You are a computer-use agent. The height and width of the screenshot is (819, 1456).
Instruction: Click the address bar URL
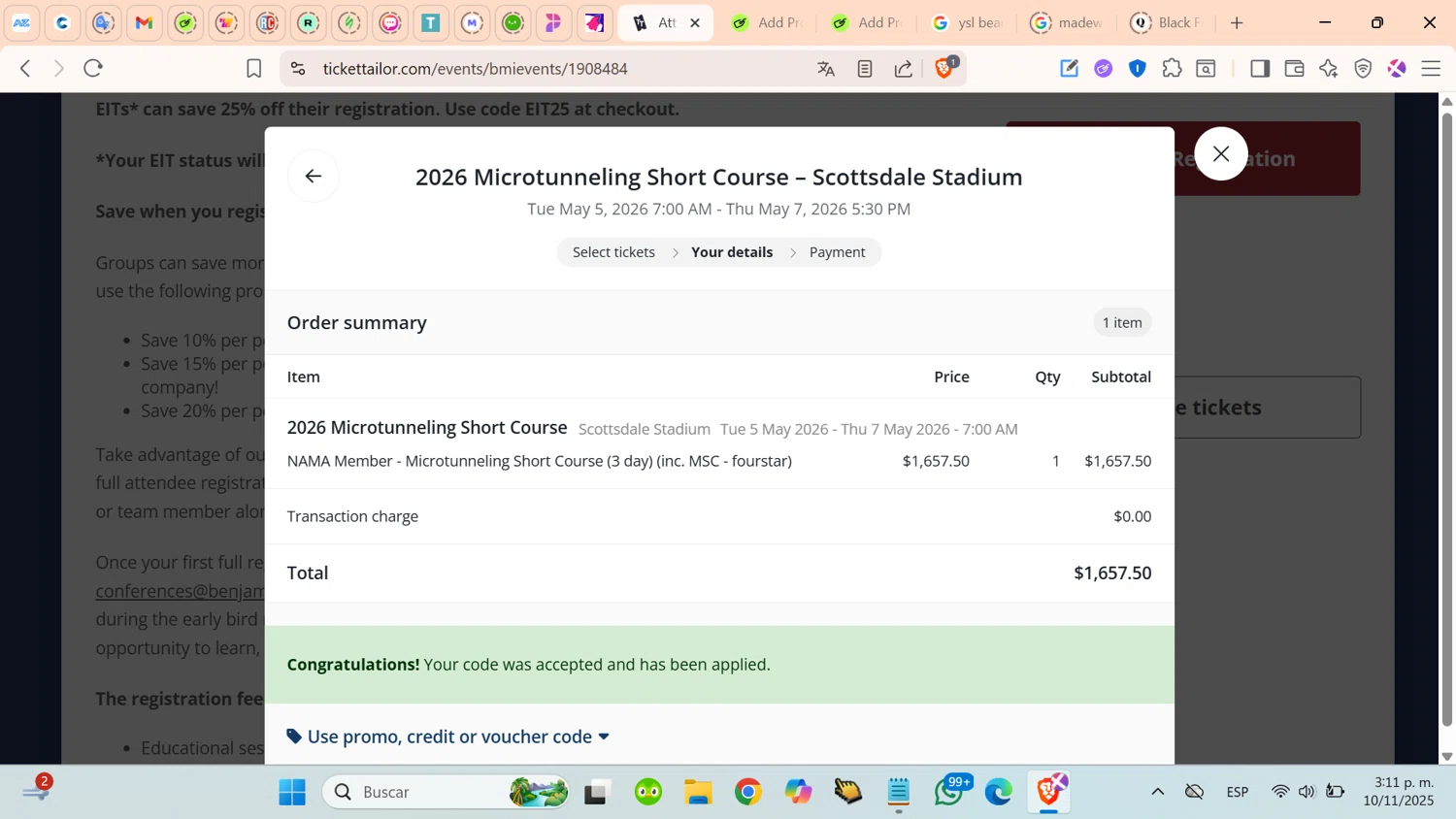[x=476, y=69]
